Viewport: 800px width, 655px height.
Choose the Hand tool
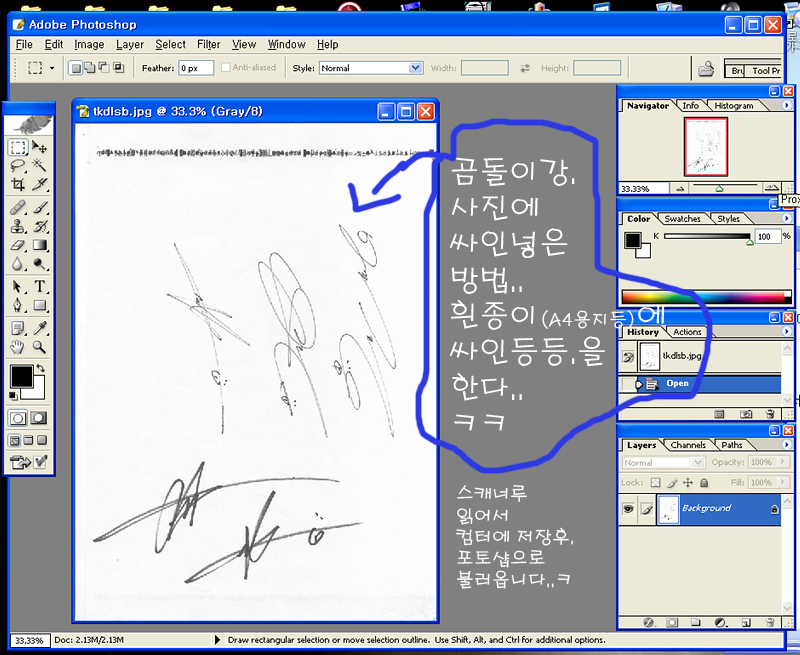click(18, 347)
